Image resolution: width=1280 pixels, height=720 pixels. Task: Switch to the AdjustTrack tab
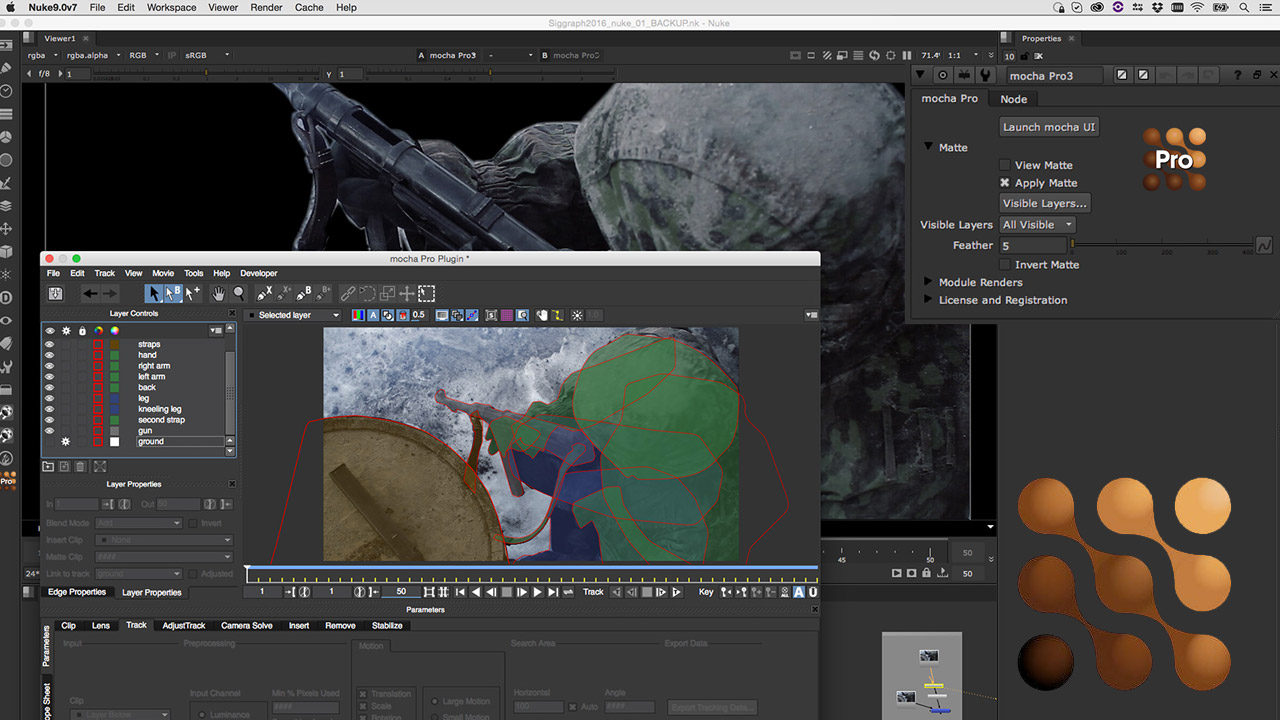[x=184, y=625]
